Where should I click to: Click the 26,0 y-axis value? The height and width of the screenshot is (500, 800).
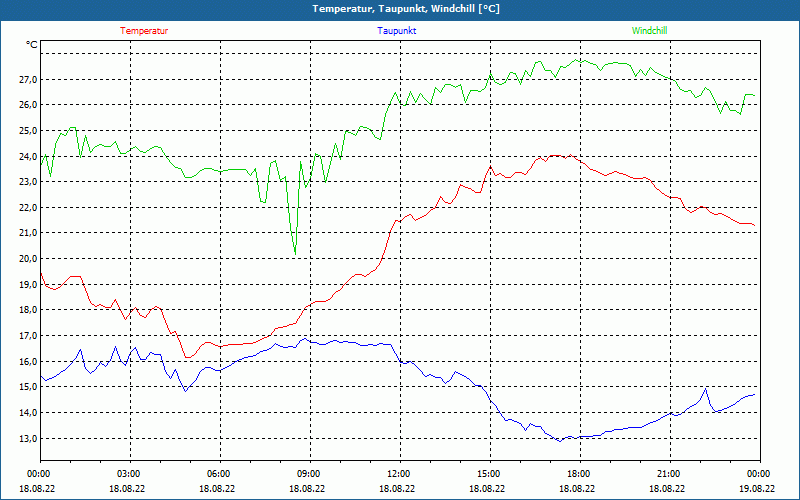click(x=29, y=105)
